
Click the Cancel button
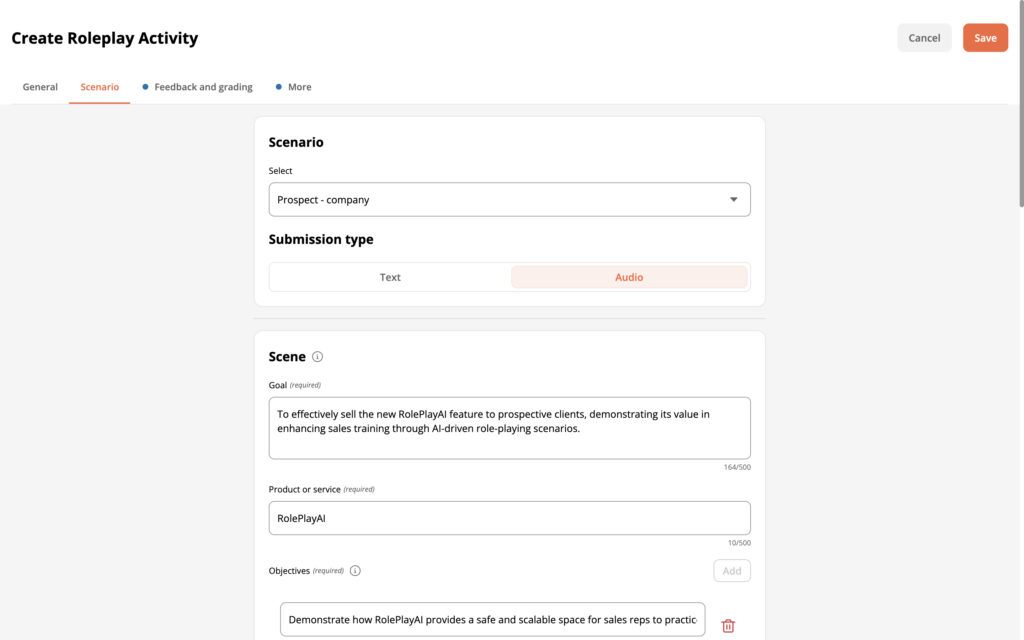pos(924,38)
